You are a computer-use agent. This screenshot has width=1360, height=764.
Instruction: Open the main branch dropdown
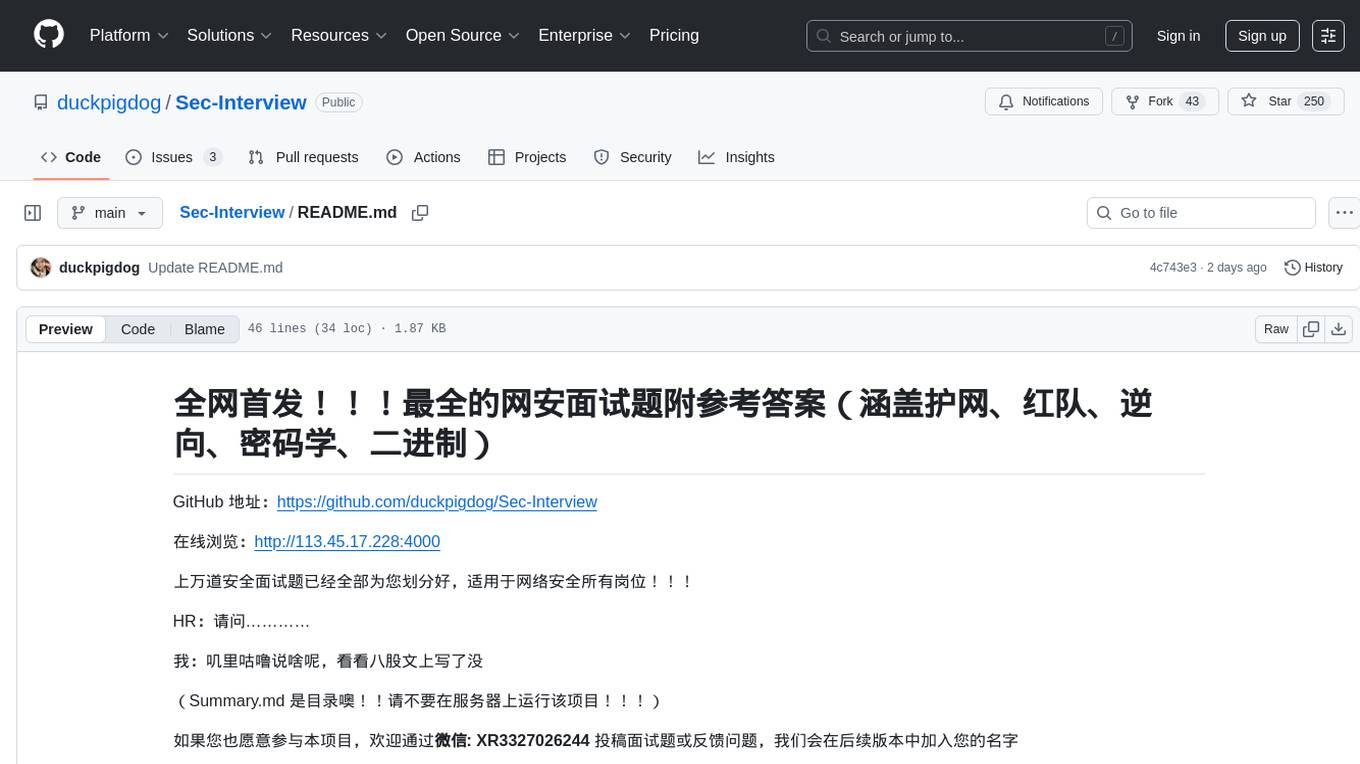point(110,213)
